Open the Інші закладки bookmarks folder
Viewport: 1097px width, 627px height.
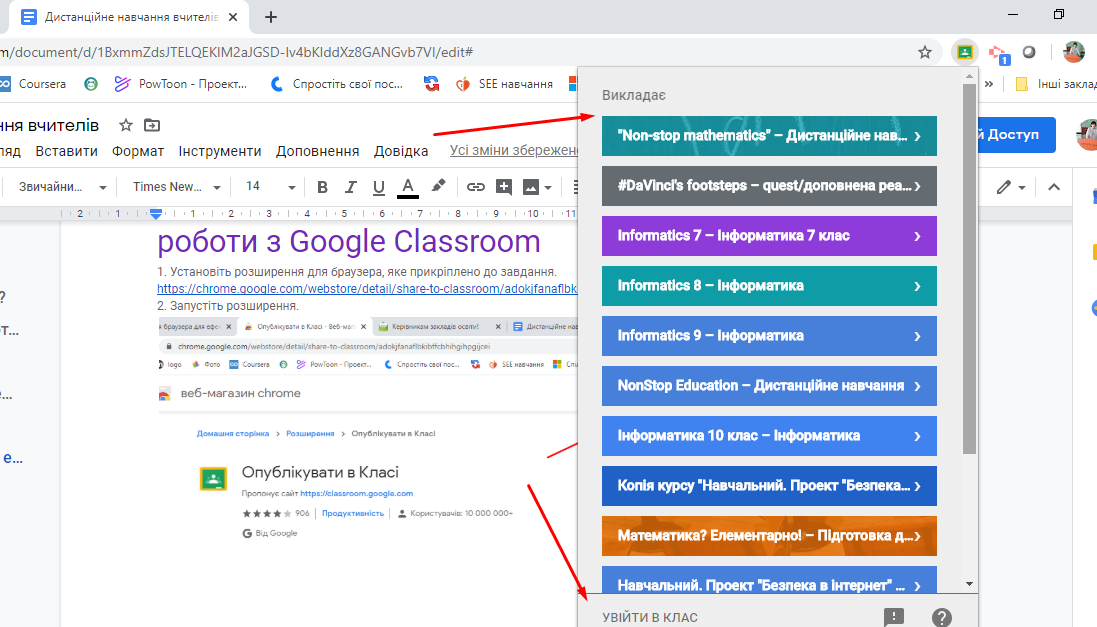(x=1056, y=84)
